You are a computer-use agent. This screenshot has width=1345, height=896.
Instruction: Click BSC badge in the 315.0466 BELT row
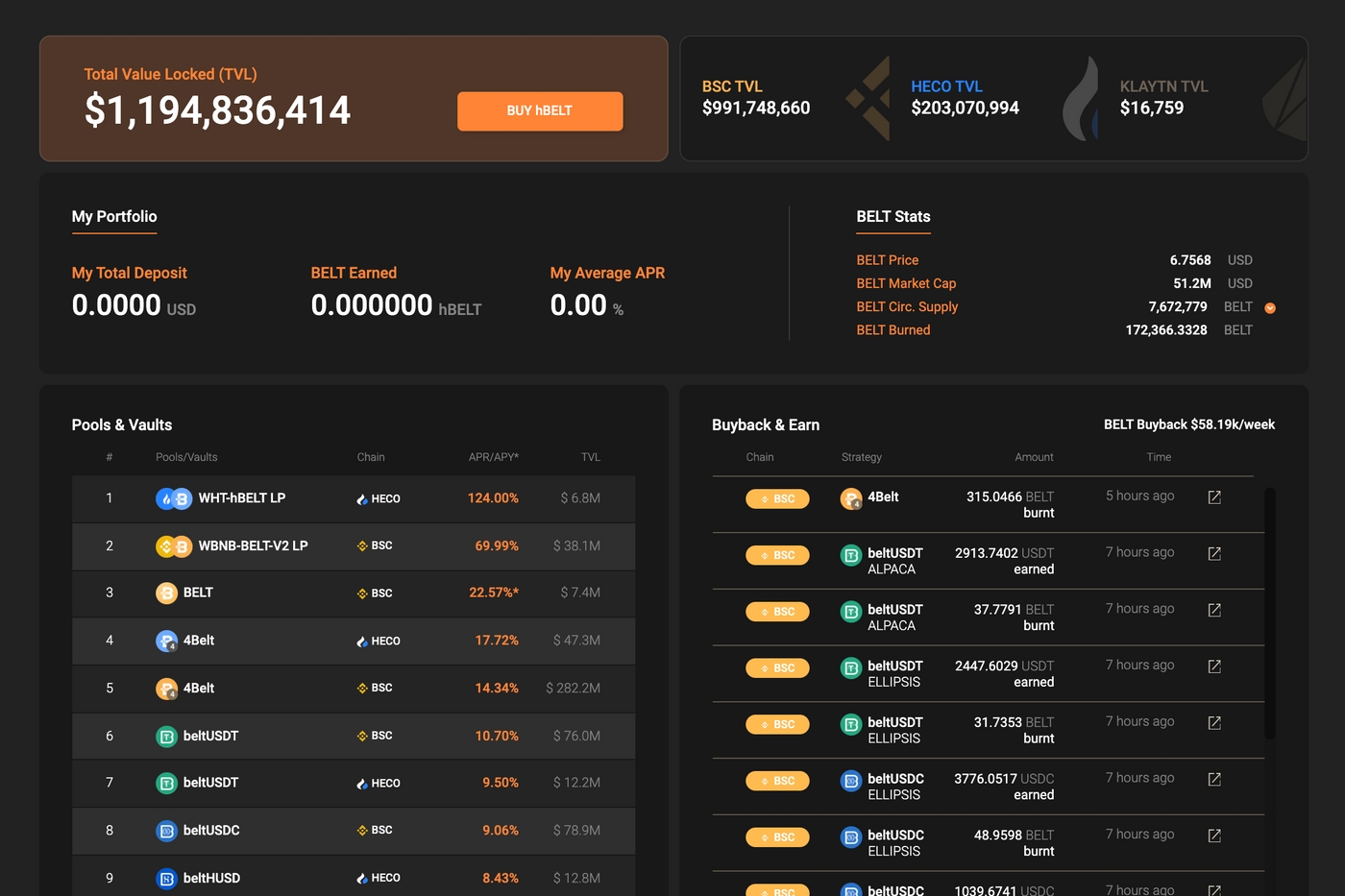click(778, 499)
